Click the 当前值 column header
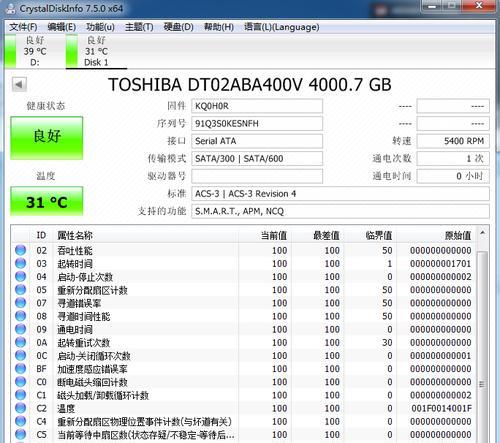The width and height of the screenshot is (500, 443). tap(265, 235)
